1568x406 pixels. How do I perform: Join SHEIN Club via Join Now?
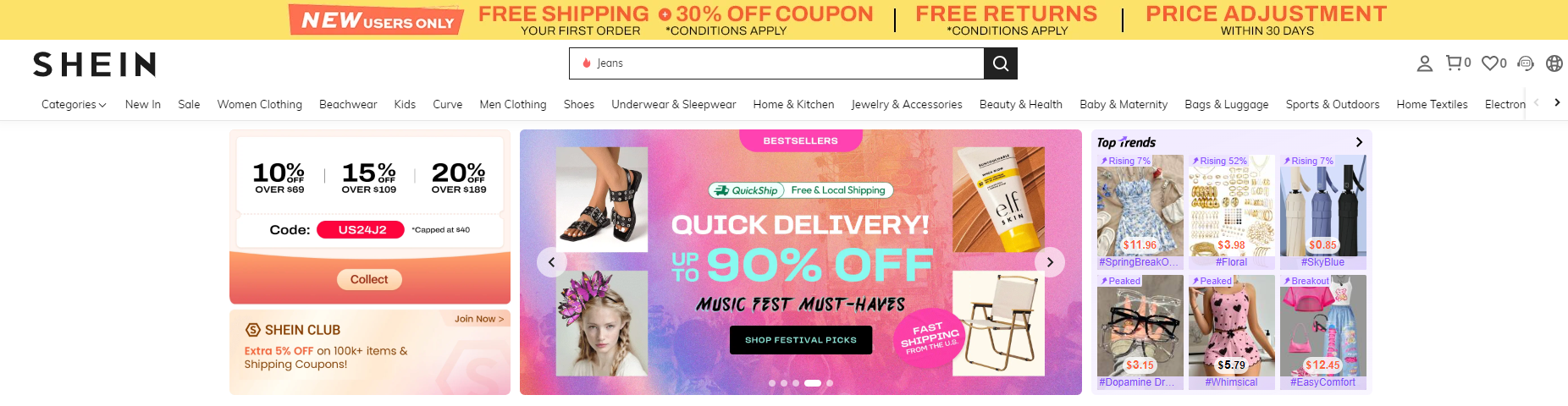[x=479, y=319]
